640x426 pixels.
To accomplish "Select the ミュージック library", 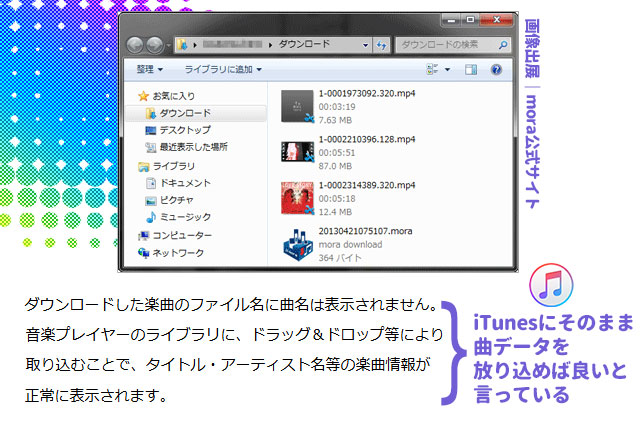I will [x=185, y=216].
